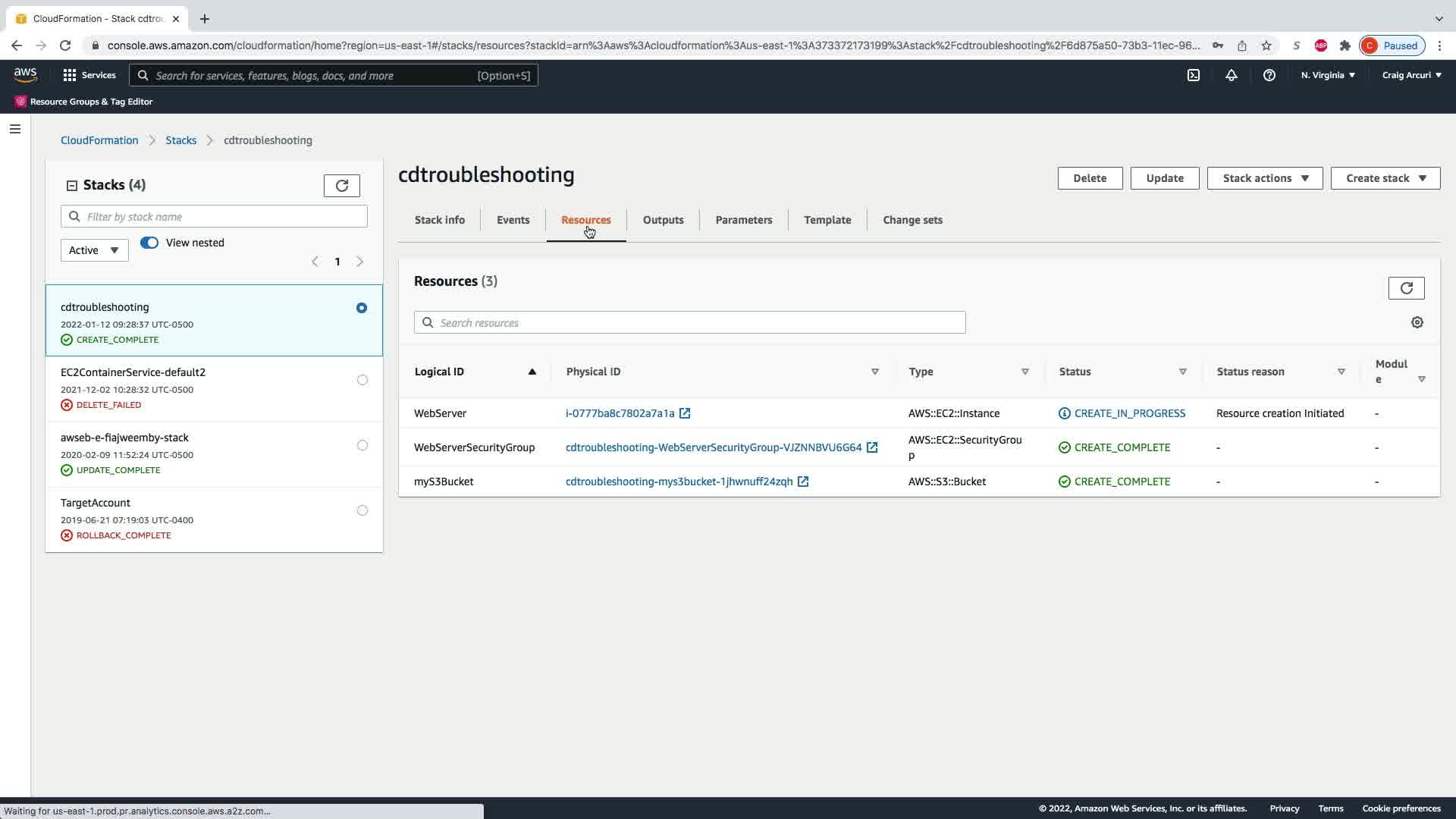Open AWS CloudShell icon in top bar
The width and height of the screenshot is (1456, 819).
[1194, 75]
